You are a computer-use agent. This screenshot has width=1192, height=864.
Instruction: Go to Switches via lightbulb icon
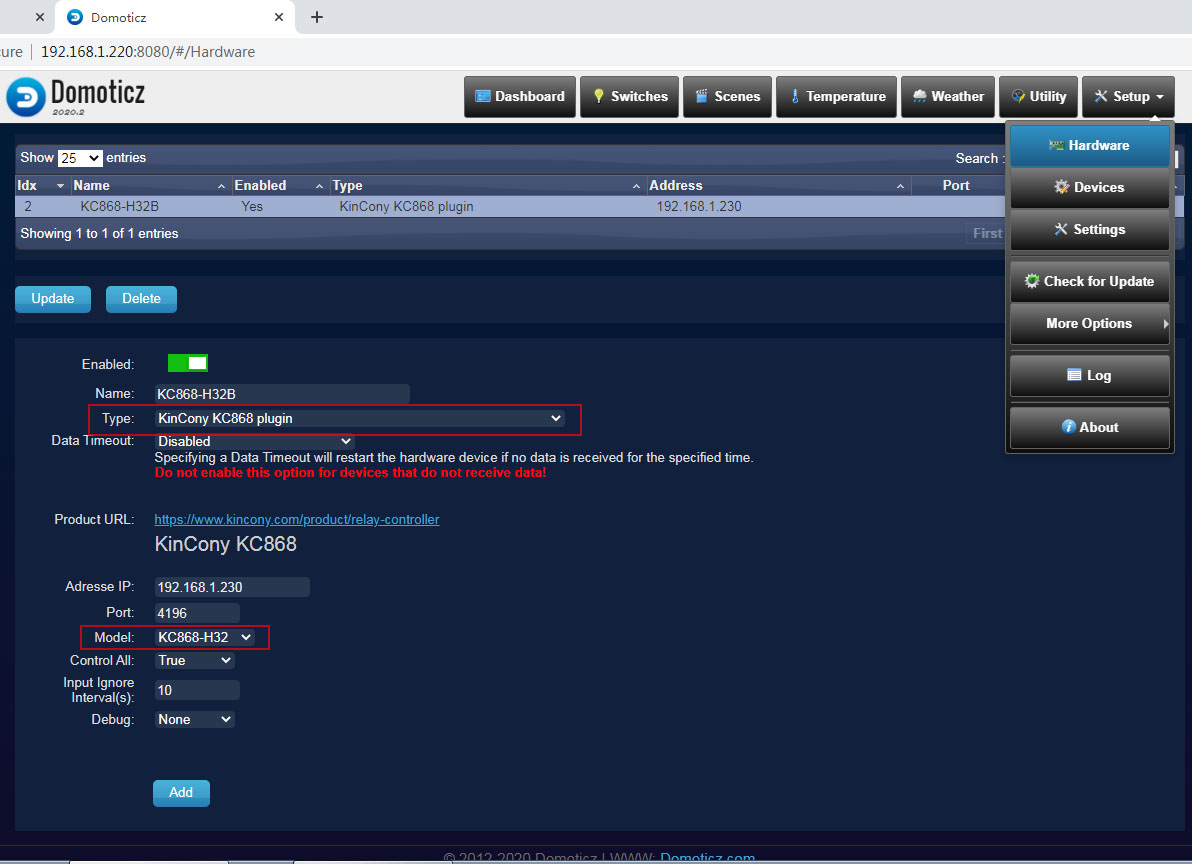pyautogui.click(x=629, y=97)
